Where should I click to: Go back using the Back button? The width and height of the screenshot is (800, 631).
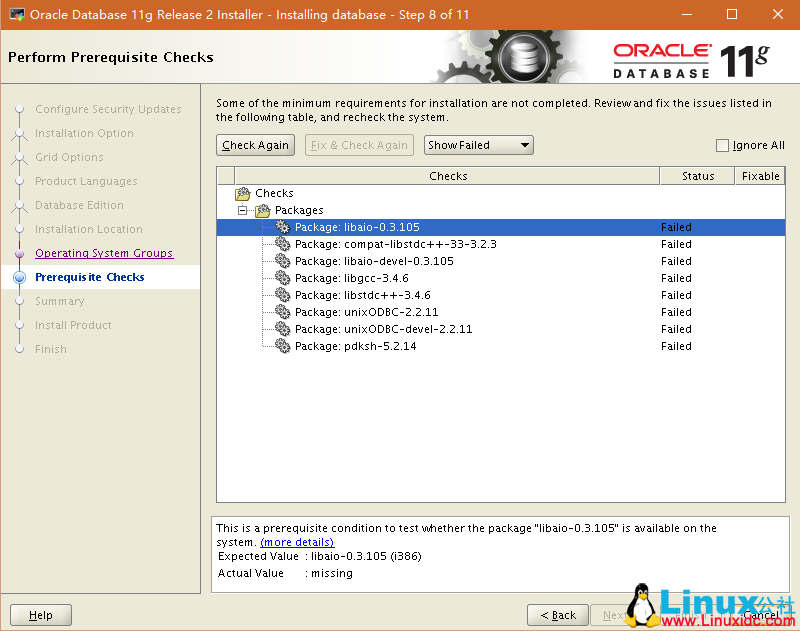pyautogui.click(x=557, y=615)
